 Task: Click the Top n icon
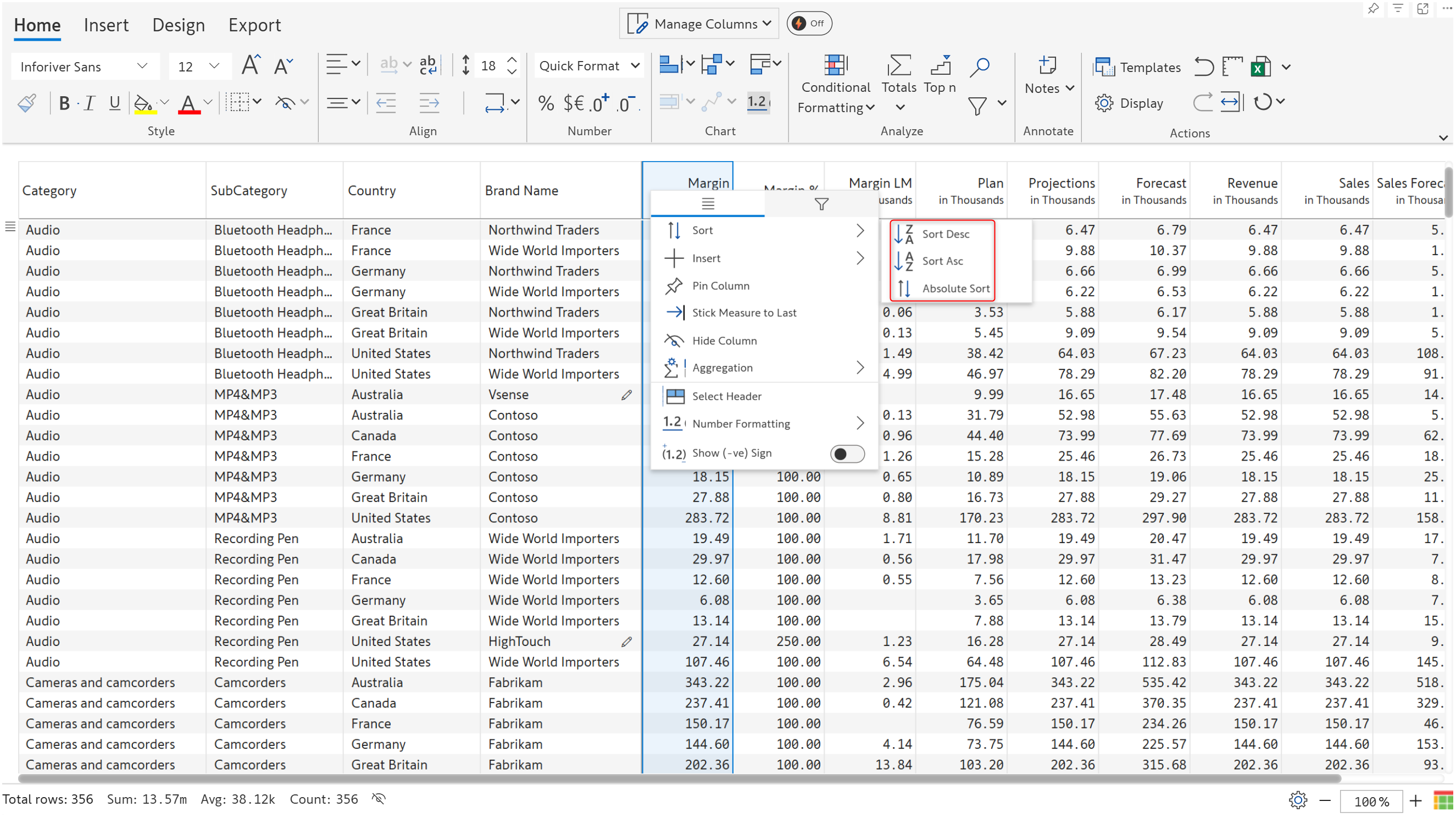click(x=940, y=65)
